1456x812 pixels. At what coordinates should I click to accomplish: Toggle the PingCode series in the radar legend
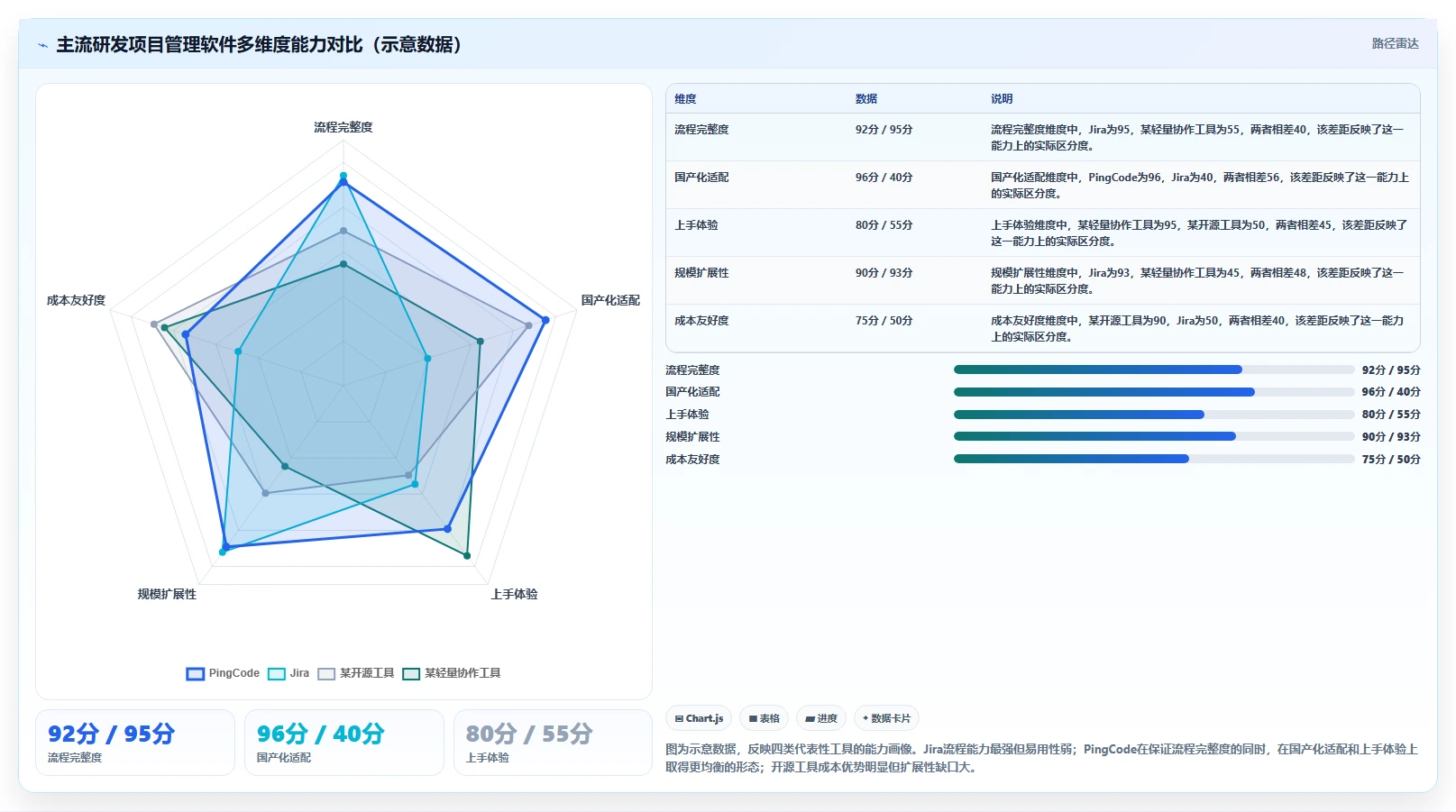click(223, 673)
